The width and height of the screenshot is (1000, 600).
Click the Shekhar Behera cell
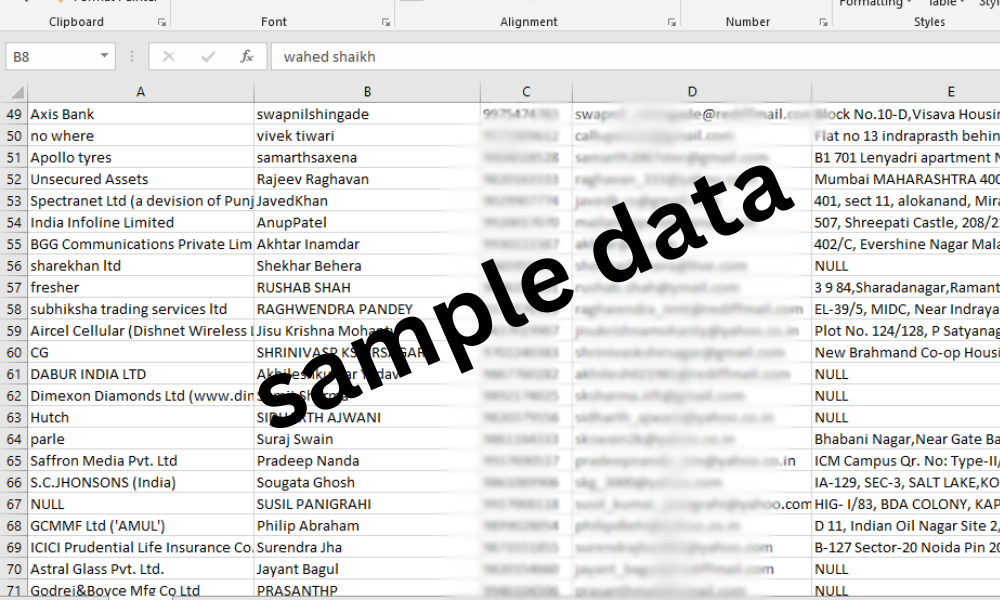click(367, 266)
